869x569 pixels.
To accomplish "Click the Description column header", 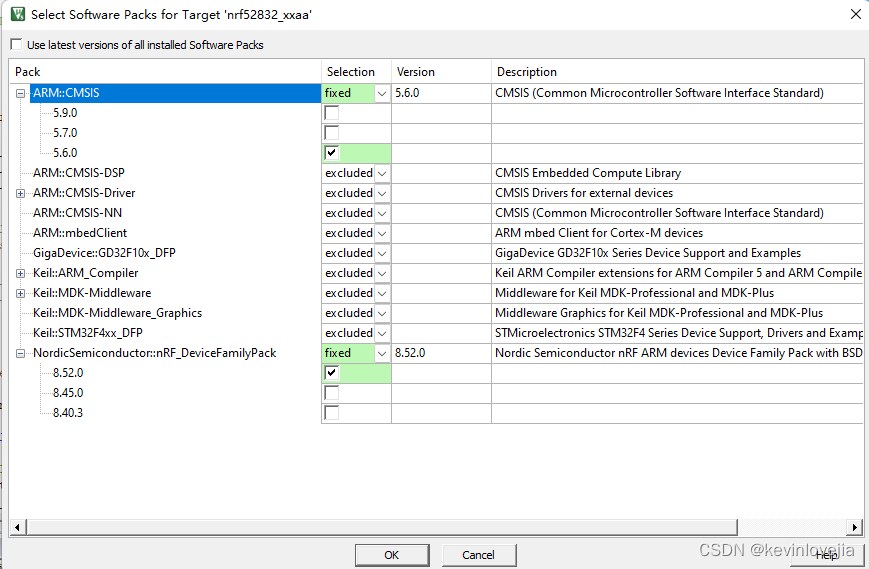I will tap(677, 72).
